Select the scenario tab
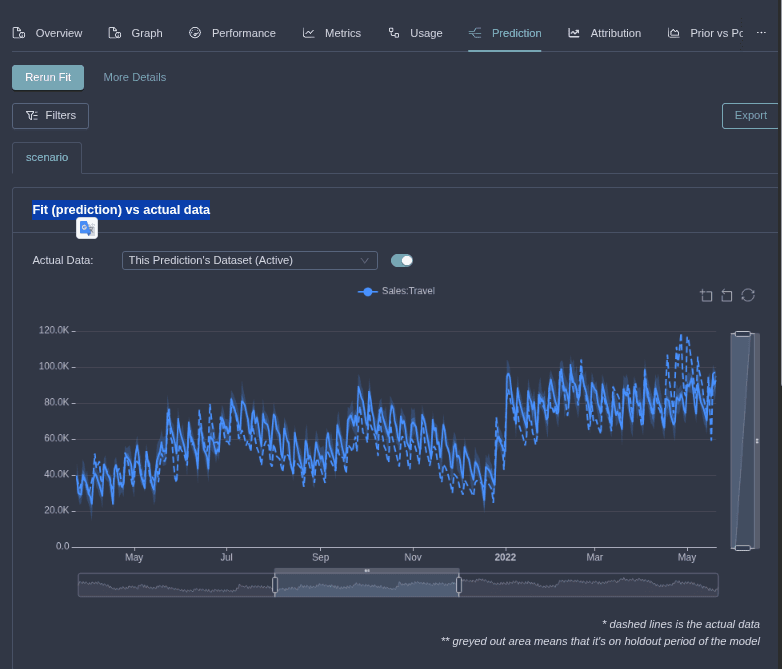 click(47, 158)
